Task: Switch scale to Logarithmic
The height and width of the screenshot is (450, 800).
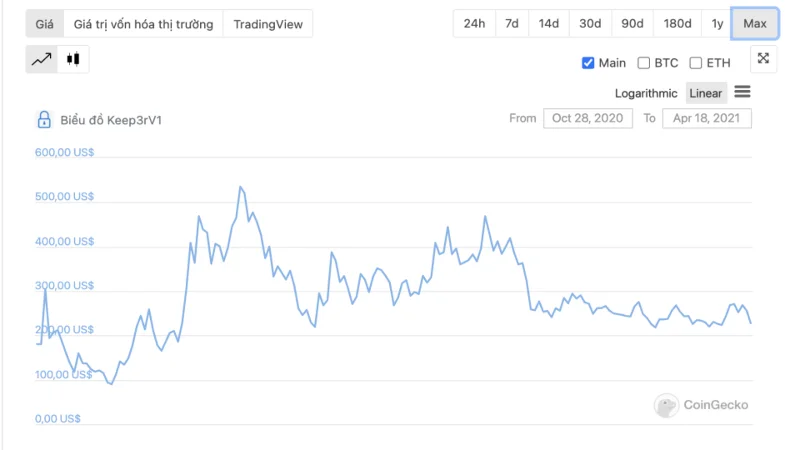Action: click(x=646, y=93)
